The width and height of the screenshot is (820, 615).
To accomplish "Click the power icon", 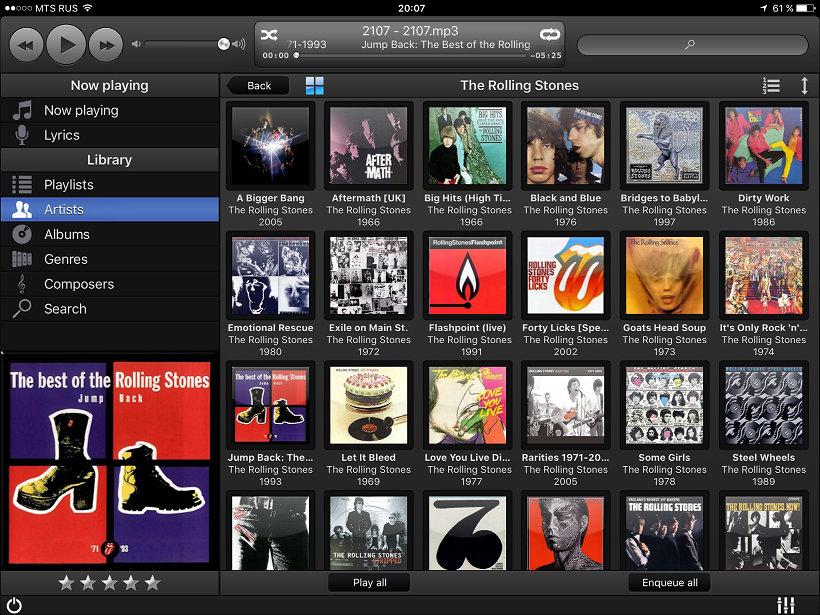I will pos(14,606).
